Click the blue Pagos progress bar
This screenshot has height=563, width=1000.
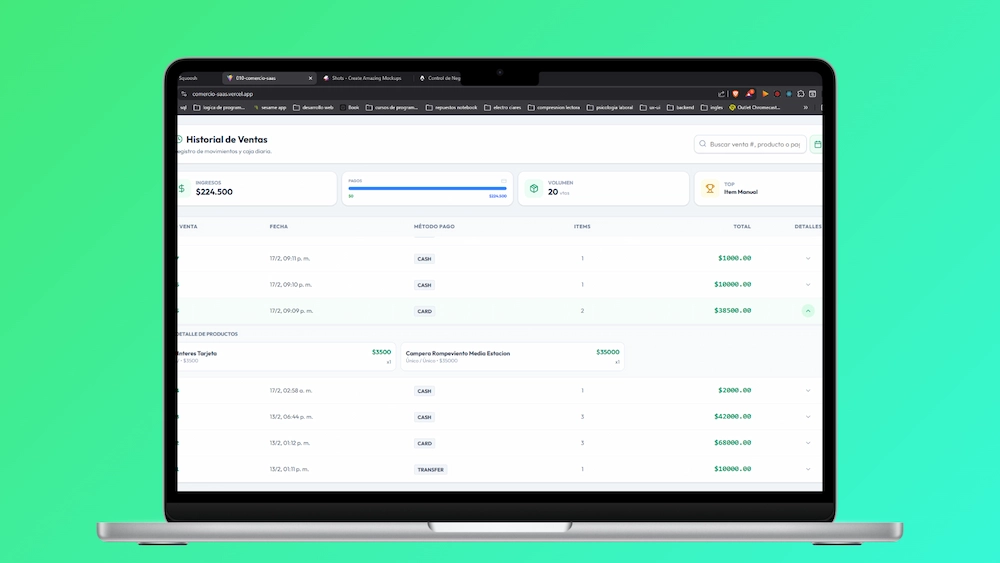click(x=427, y=188)
